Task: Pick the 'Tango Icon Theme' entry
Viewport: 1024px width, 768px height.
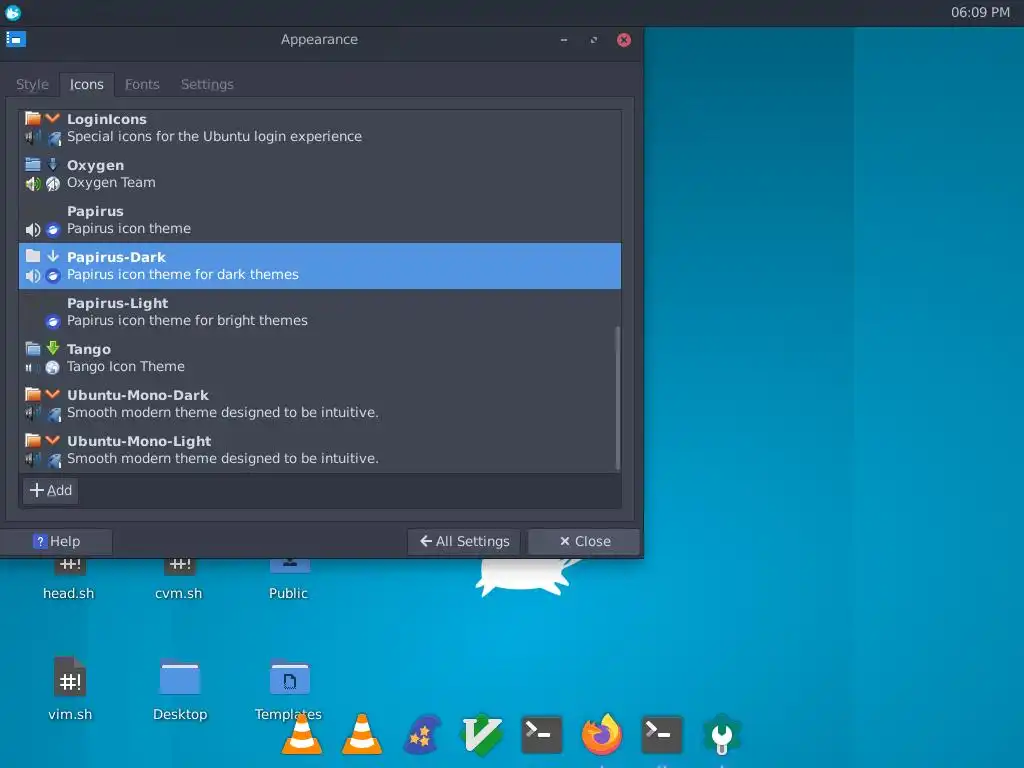Action: 320,358
